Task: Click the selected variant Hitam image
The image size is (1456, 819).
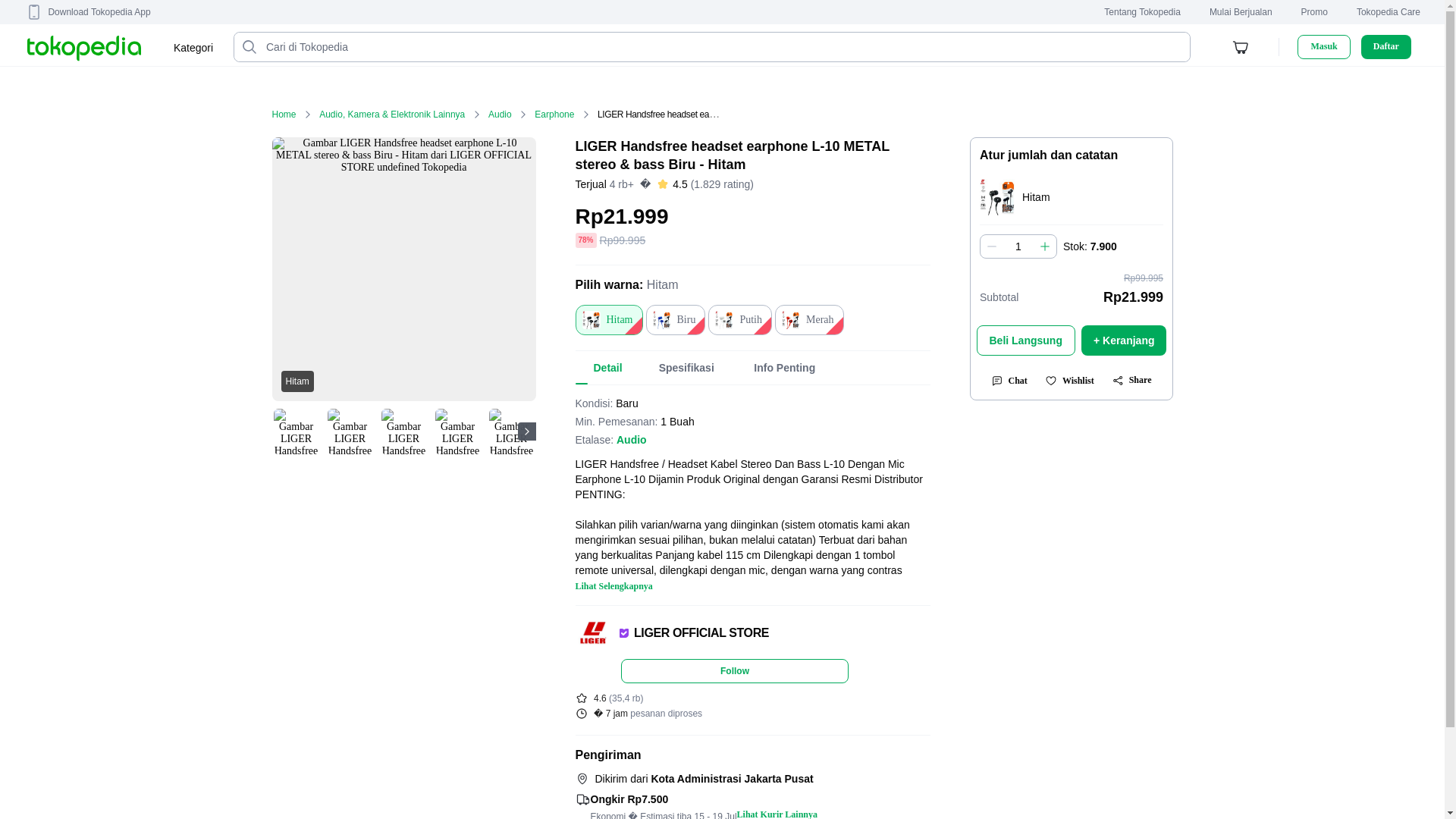Action: (x=997, y=197)
